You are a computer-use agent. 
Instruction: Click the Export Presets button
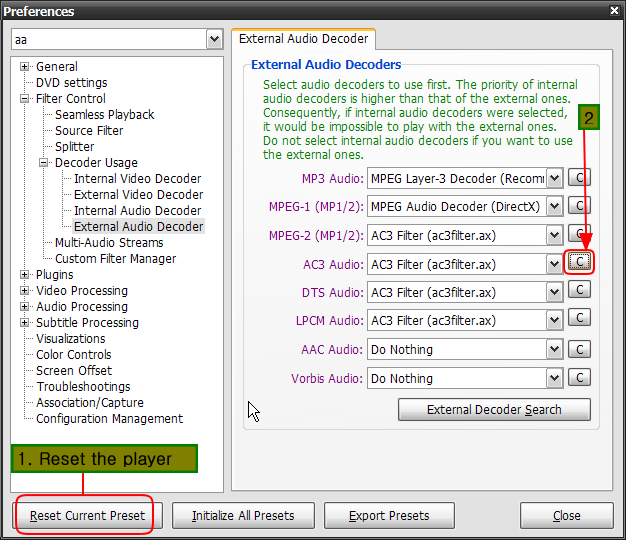pos(389,516)
